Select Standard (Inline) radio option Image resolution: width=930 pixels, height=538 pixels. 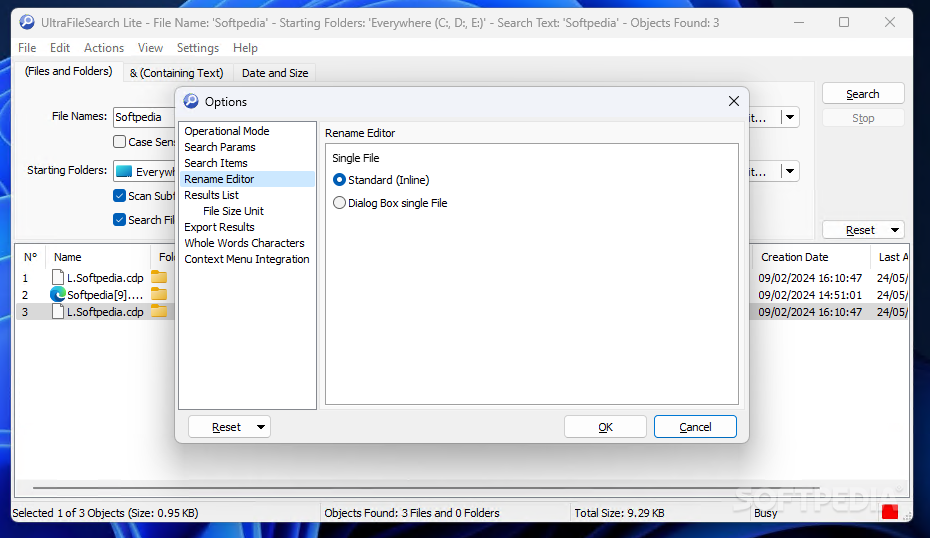[x=339, y=180]
